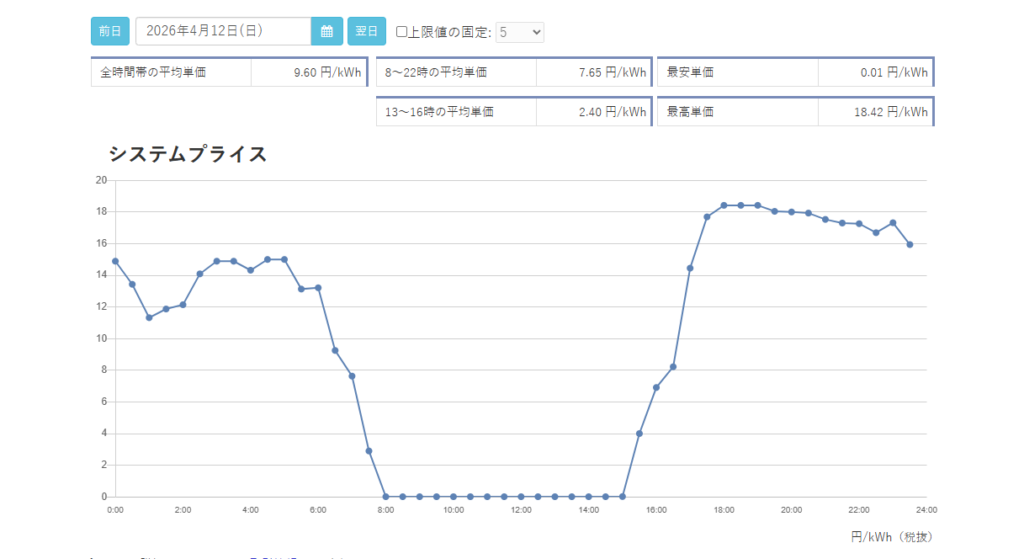Select the last data point at 23:30

(910, 244)
